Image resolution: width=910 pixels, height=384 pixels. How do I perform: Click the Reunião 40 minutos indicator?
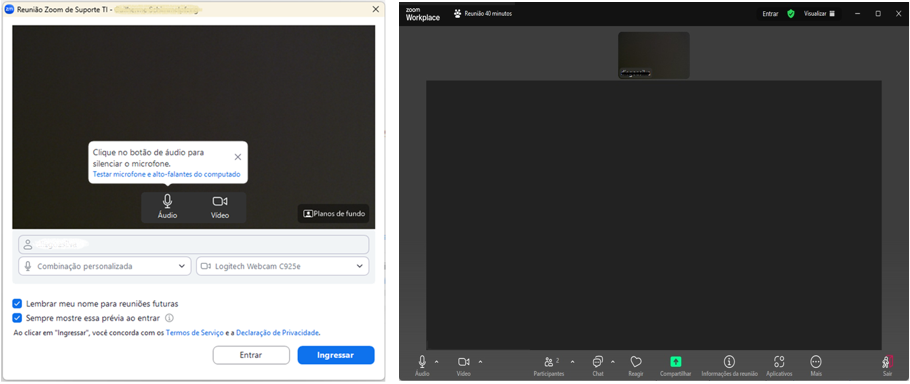coord(483,13)
